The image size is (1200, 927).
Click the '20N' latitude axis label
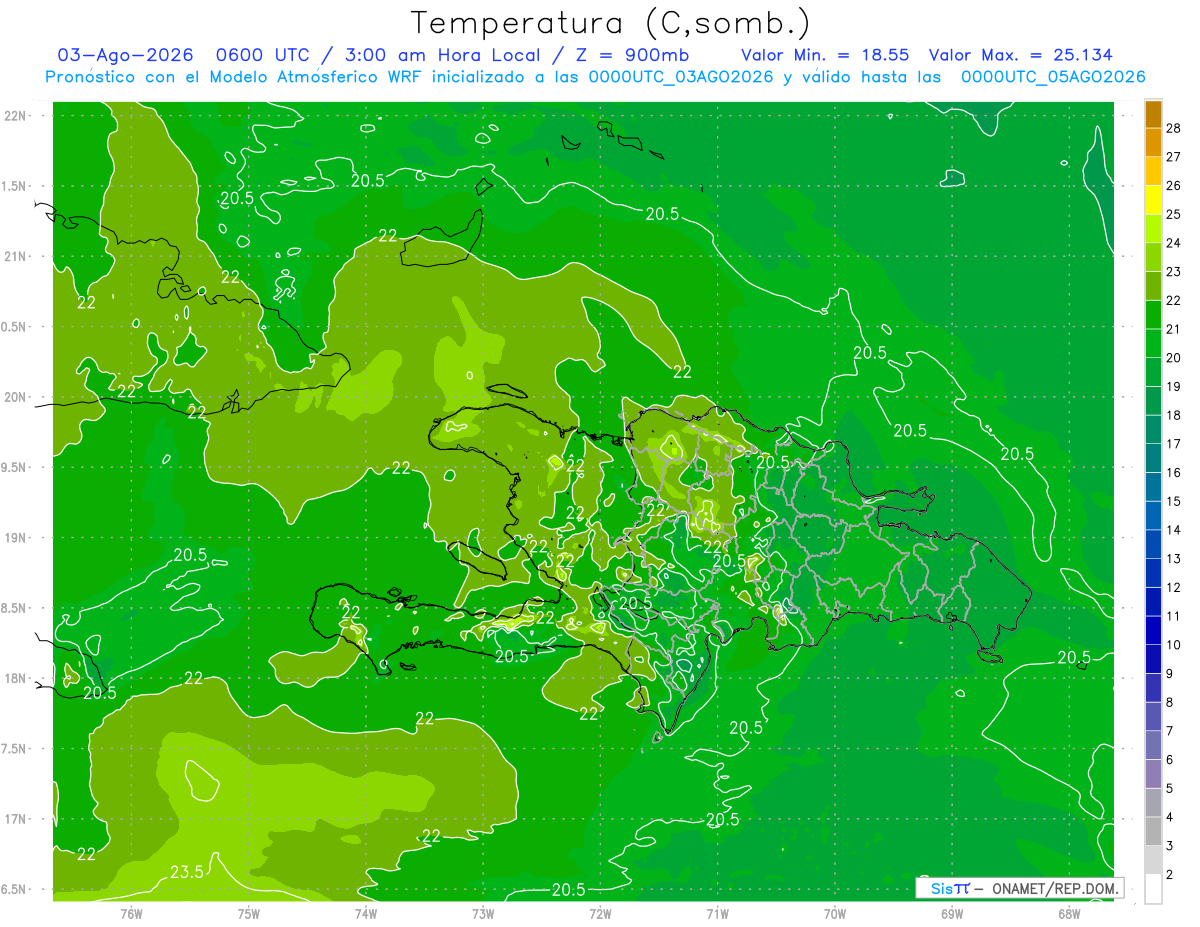15,397
